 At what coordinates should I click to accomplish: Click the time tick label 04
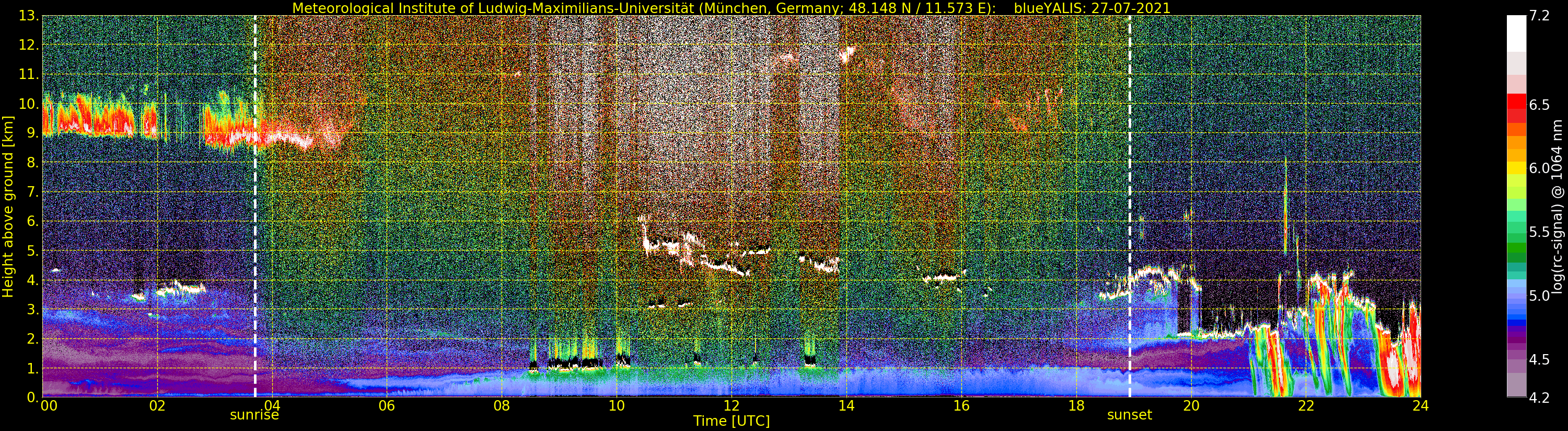272,406
